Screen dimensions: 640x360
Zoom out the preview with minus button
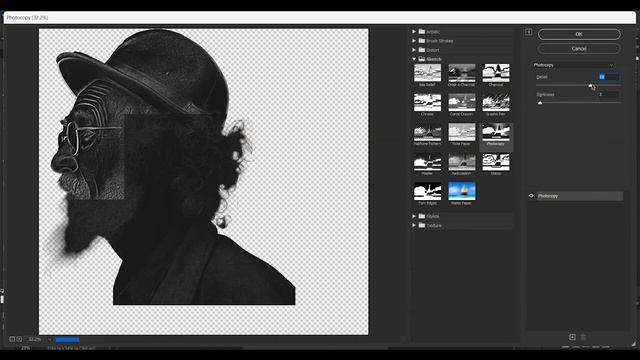(x=12, y=339)
